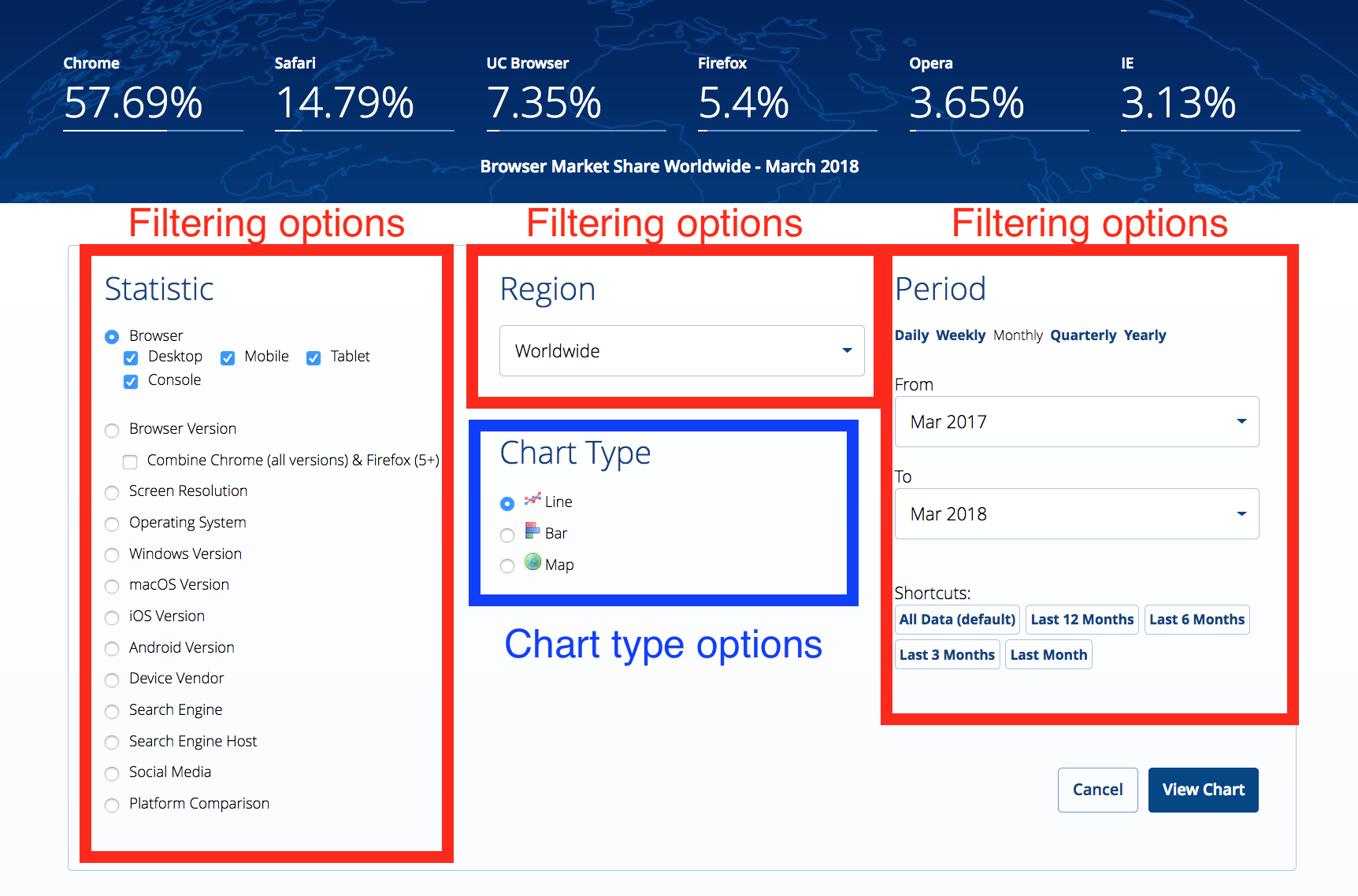The height and width of the screenshot is (896, 1358).
Task: Click Chrome 57.69% market share stat
Action: [153, 91]
